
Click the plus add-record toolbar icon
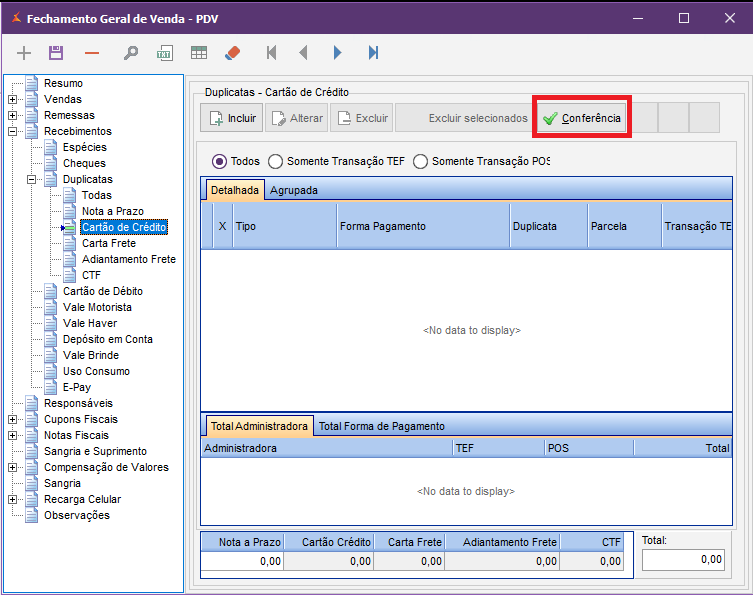[x=25, y=52]
